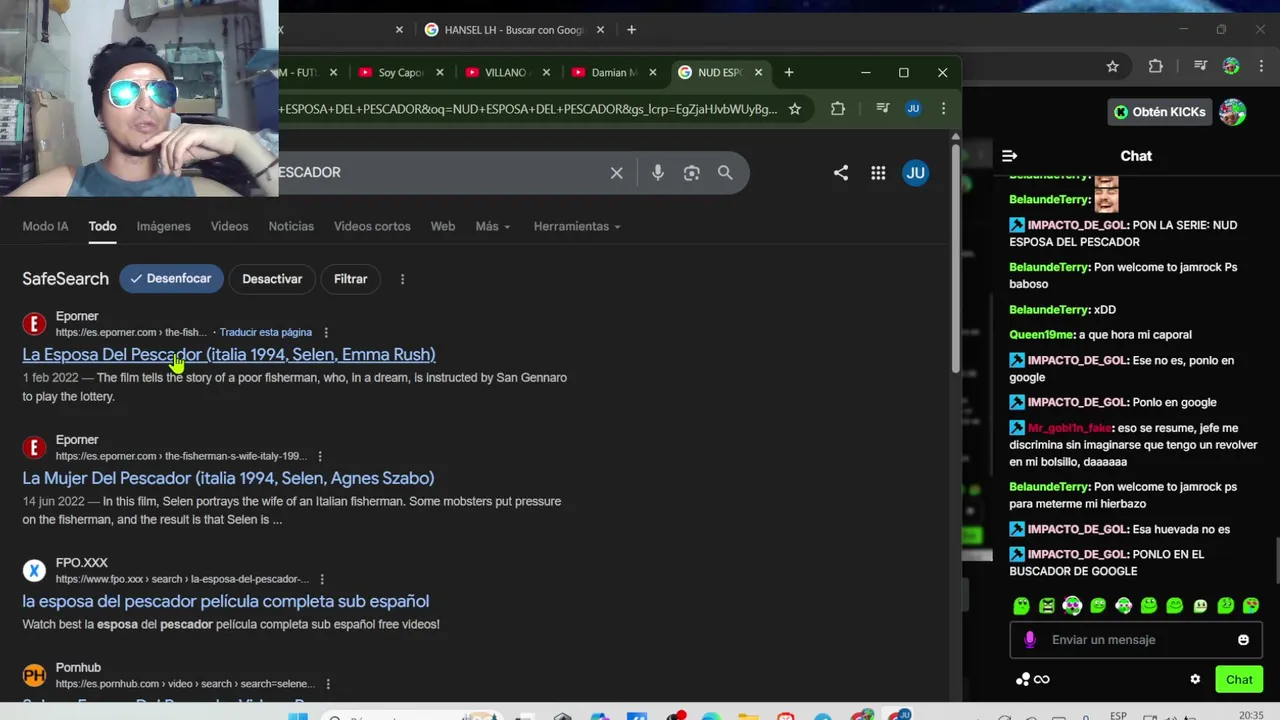Click the Obtén KICKs button
Image resolution: width=1280 pixels, height=720 pixels.
click(x=1160, y=112)
